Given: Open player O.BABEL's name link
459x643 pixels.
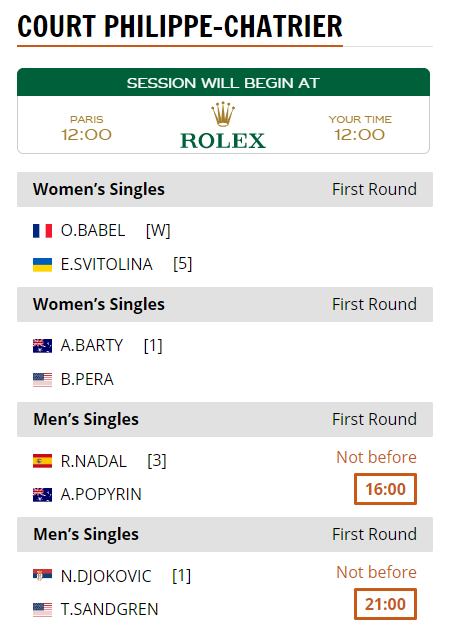Looking at the screenshot, I should [93, 230].
